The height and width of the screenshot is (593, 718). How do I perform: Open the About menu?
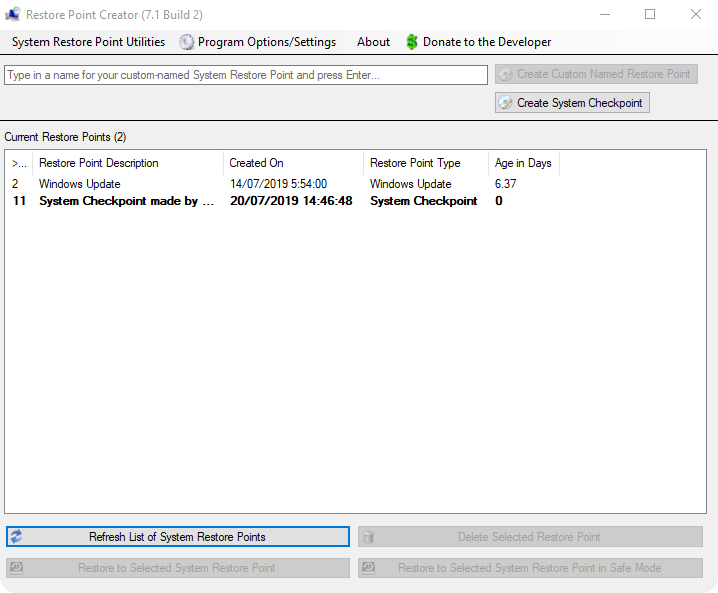(x=373, y=42)
